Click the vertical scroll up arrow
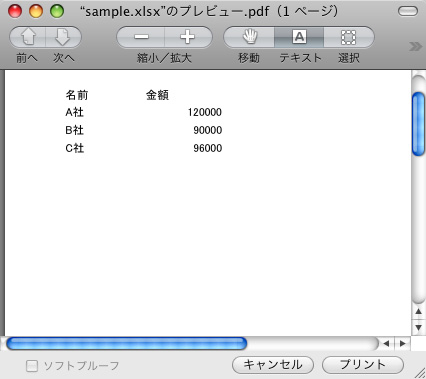 coord(418,312)
